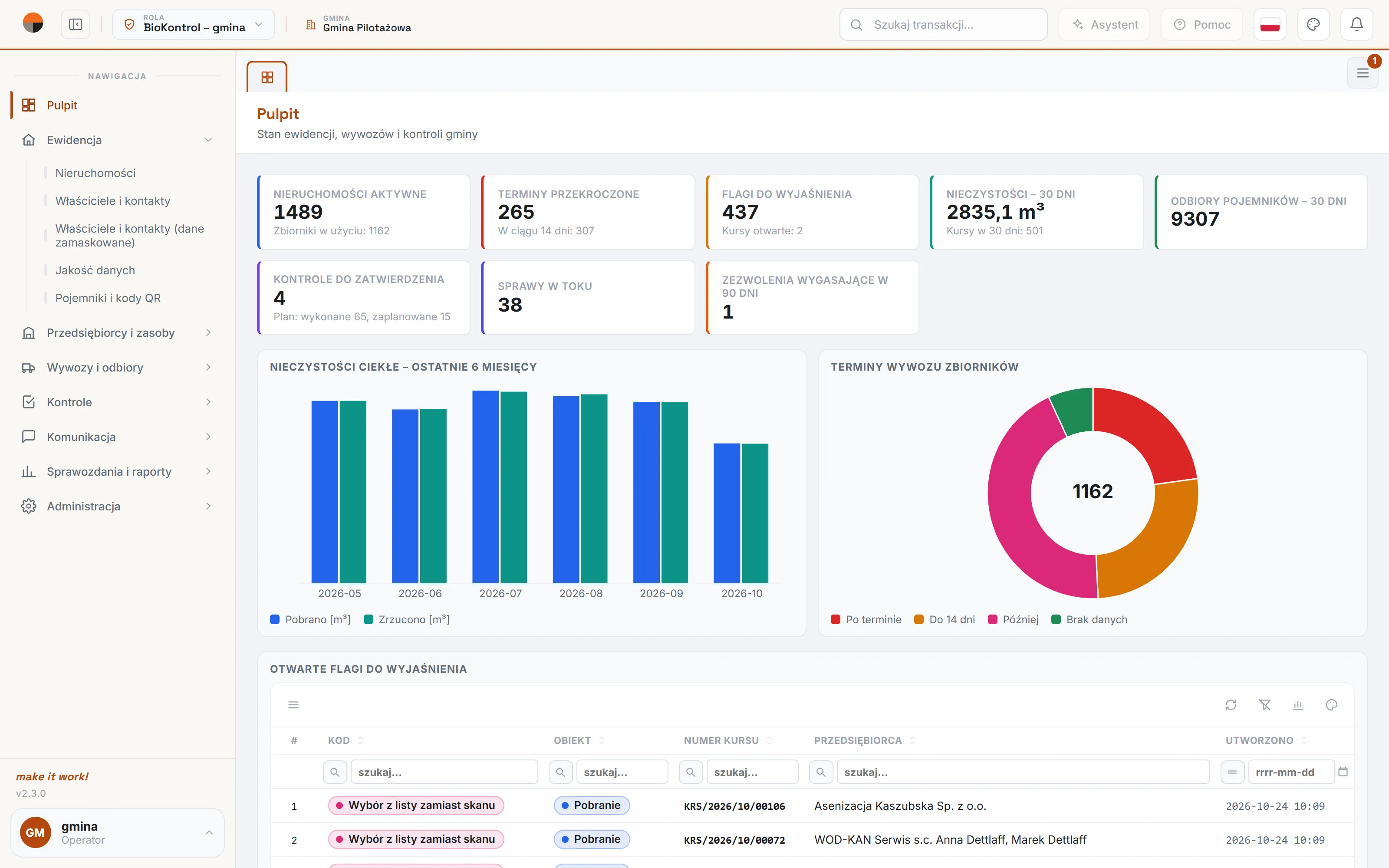Click the Pomoc help button

click(x=1202, y=25)
